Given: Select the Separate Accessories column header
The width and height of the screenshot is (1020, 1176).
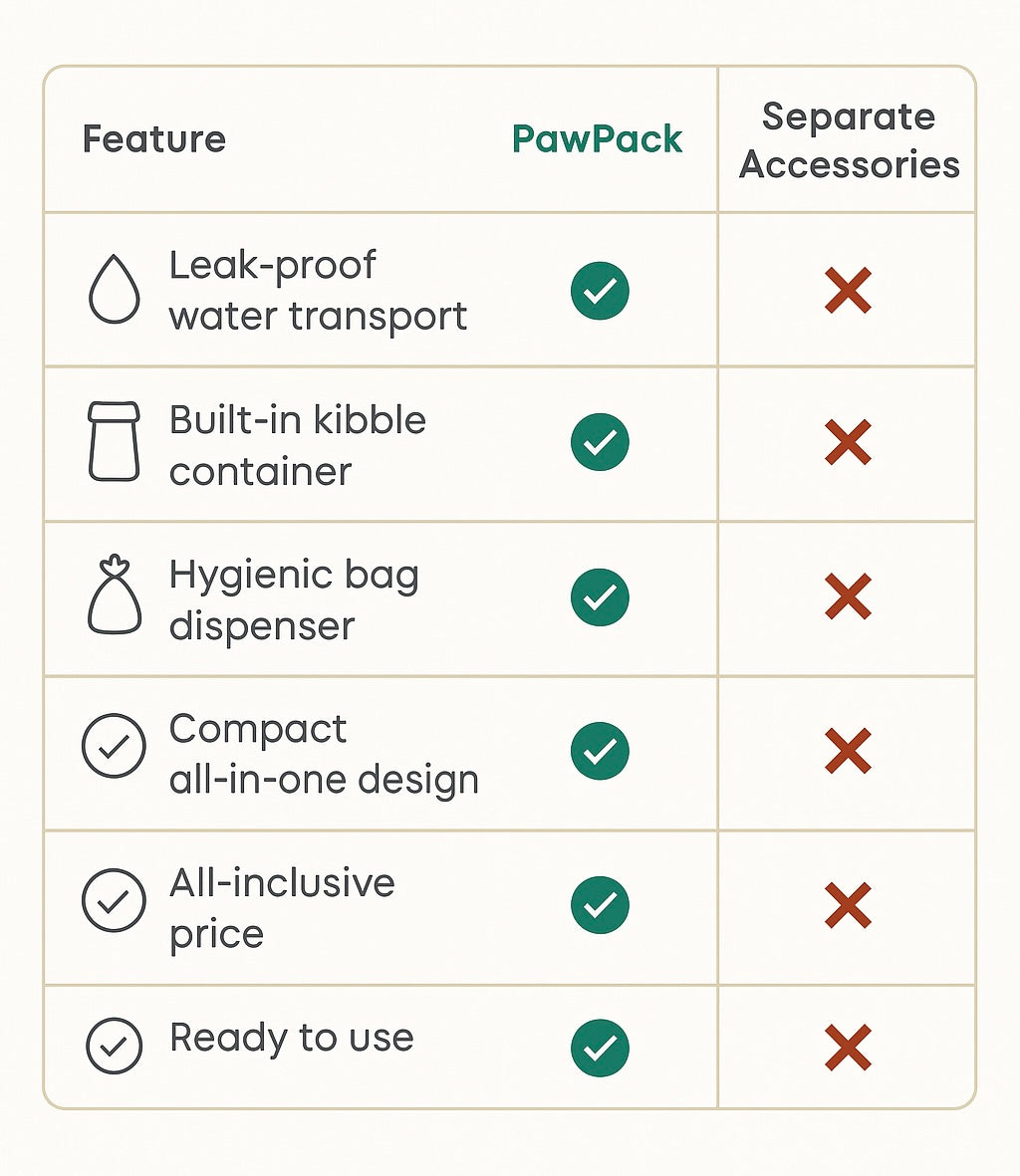Looking at the screenshot, I should pos(849,140).
